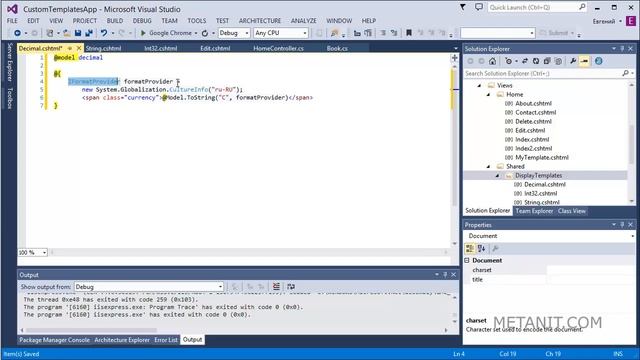
Task: Click the Home icon in Solution Explorer
Action: click(x=493, y=61)
